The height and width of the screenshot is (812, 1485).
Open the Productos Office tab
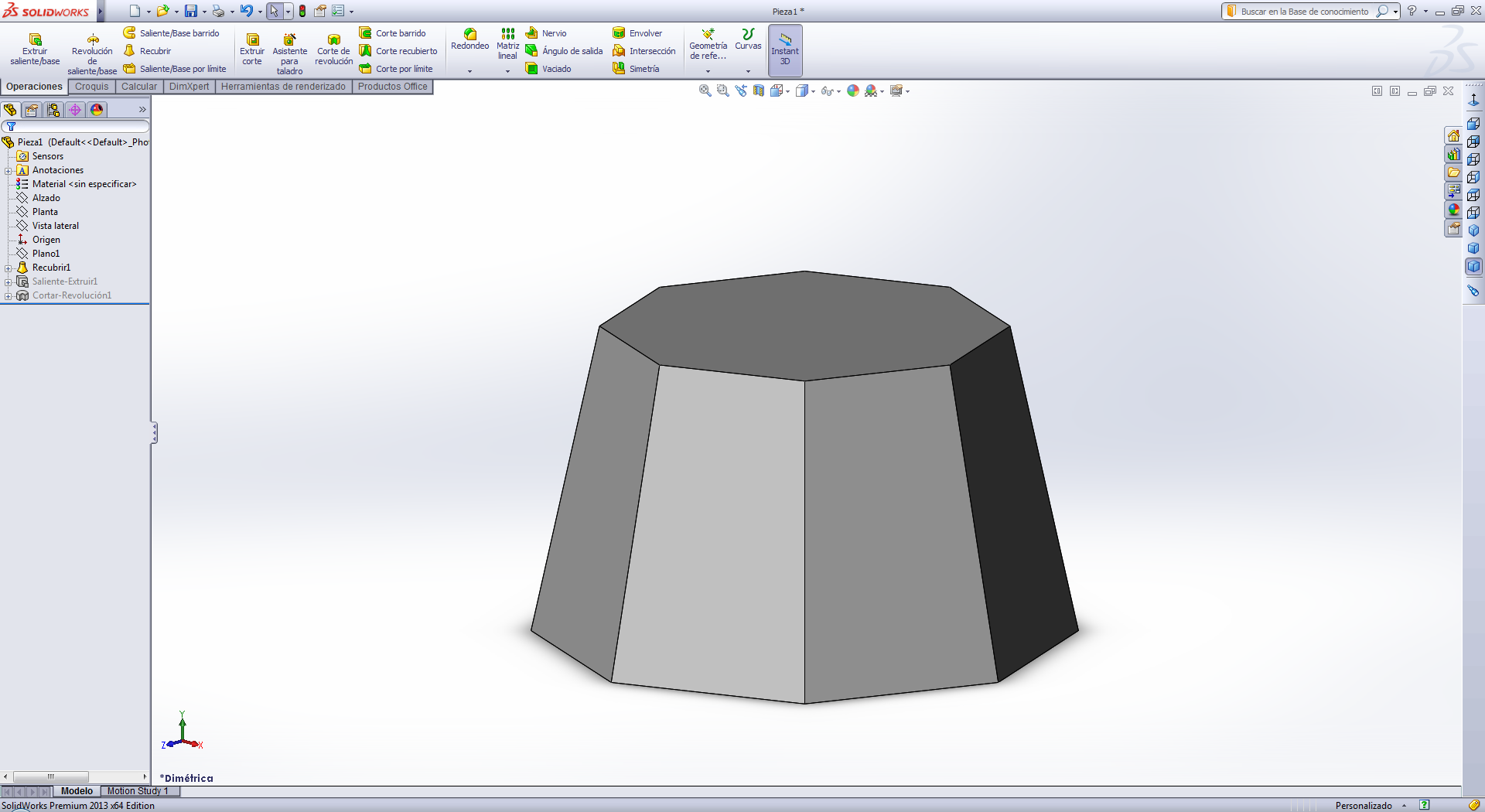tap(392, 87)
